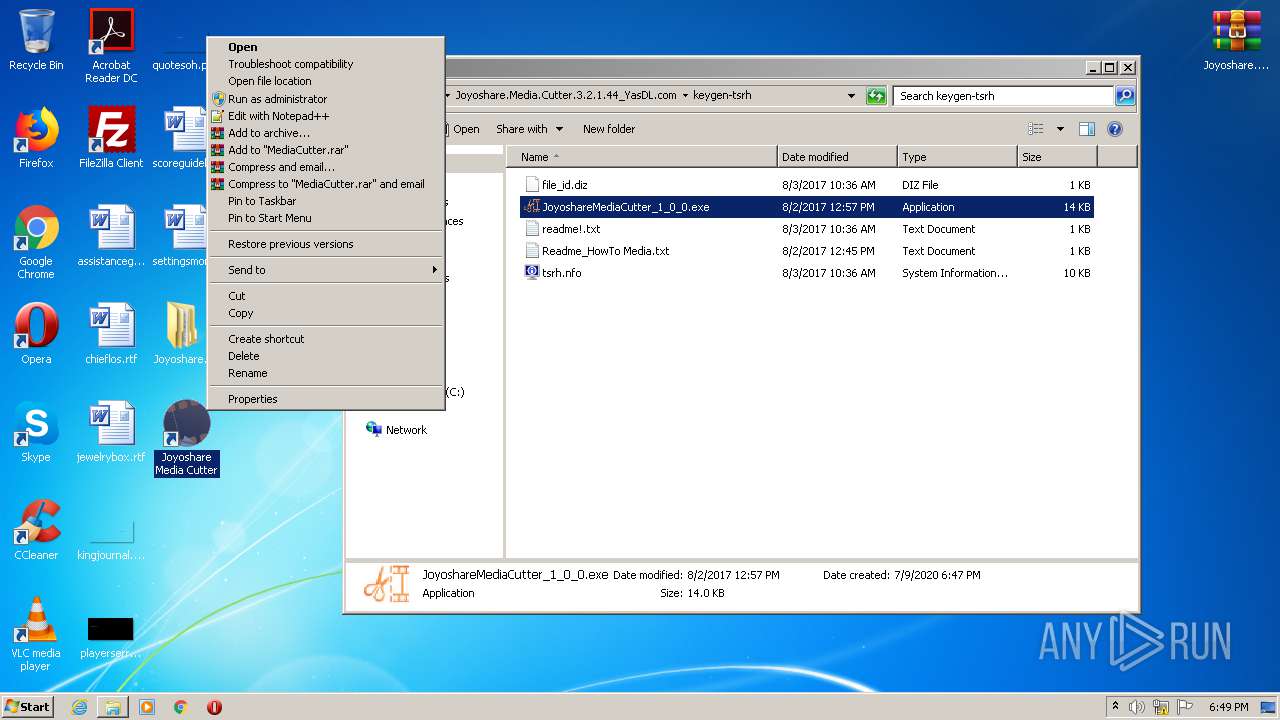Choose Edit with Notepad++
Viewport: 1280px width, 720px height.
tap(326, 116)
